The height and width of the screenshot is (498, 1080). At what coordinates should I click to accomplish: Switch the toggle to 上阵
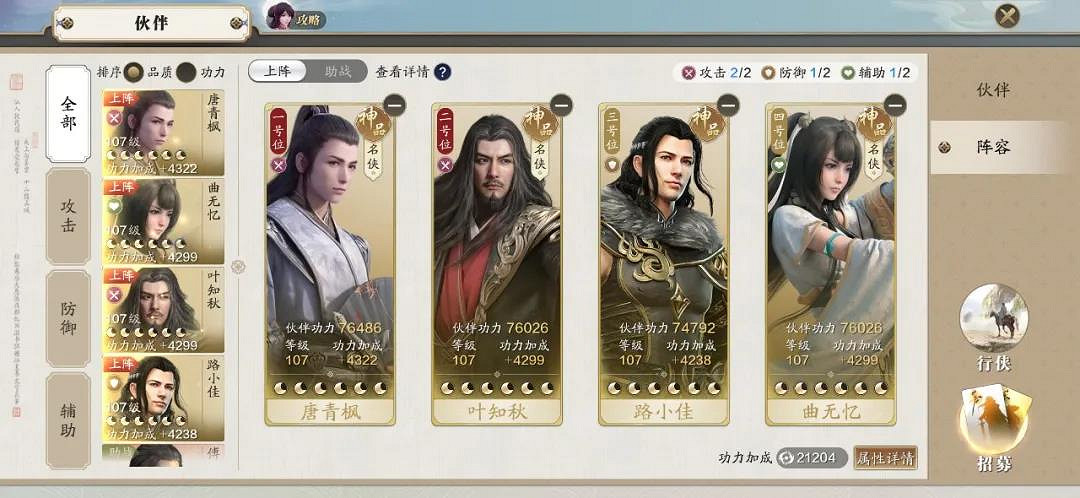click(x=278, y=71)
